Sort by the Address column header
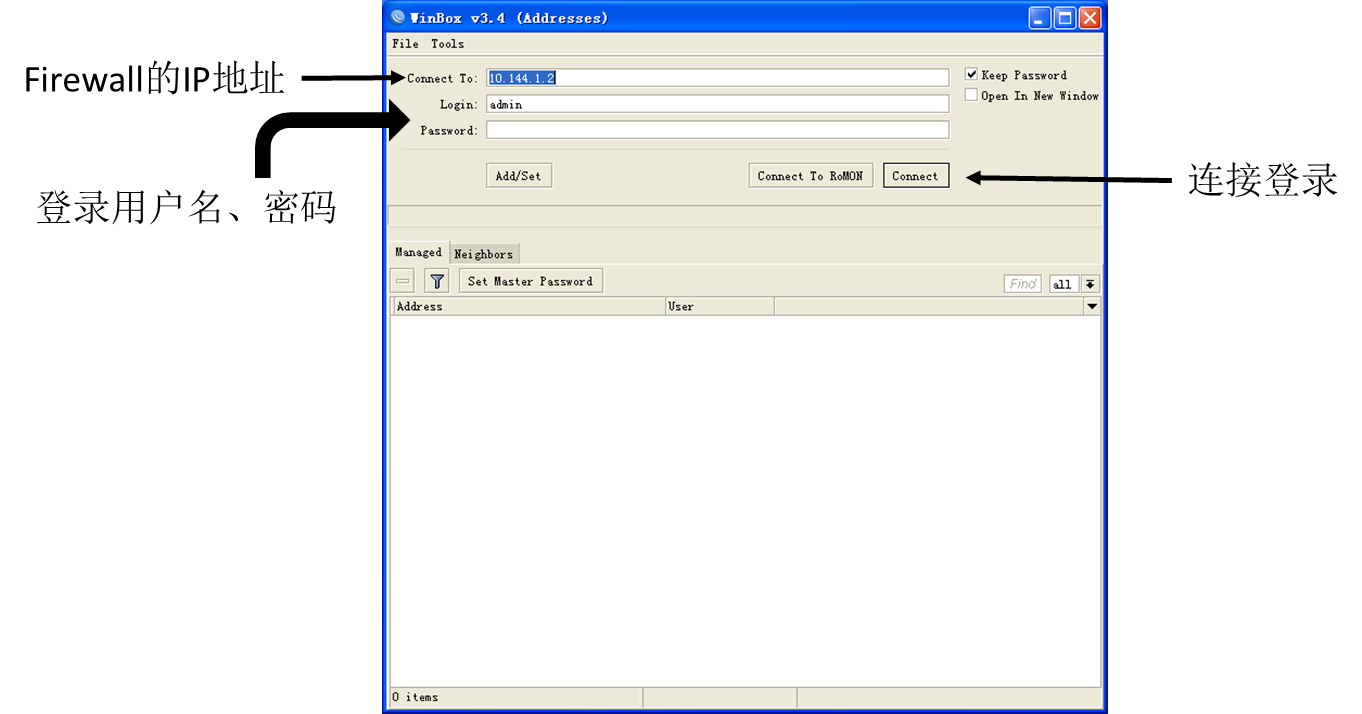 pos(528,307)
